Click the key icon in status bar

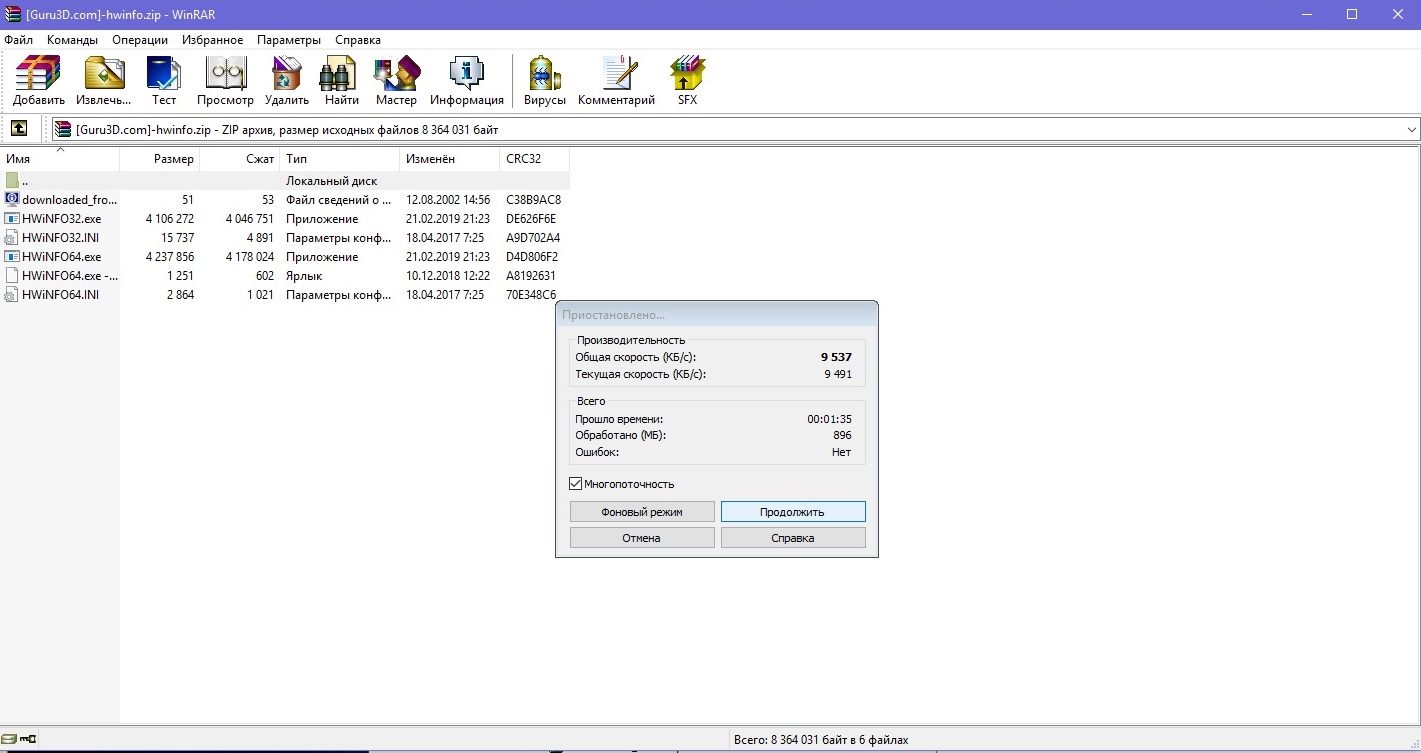tap(27, 740)
